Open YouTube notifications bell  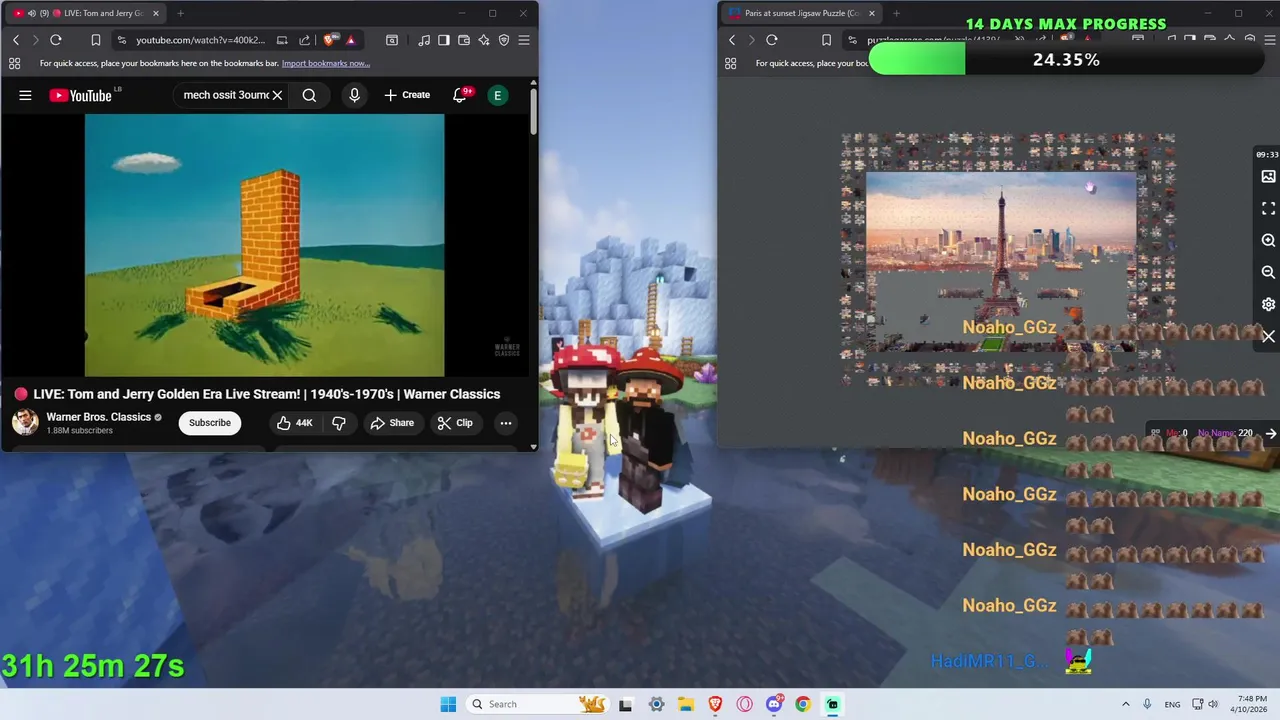[460, 95]
